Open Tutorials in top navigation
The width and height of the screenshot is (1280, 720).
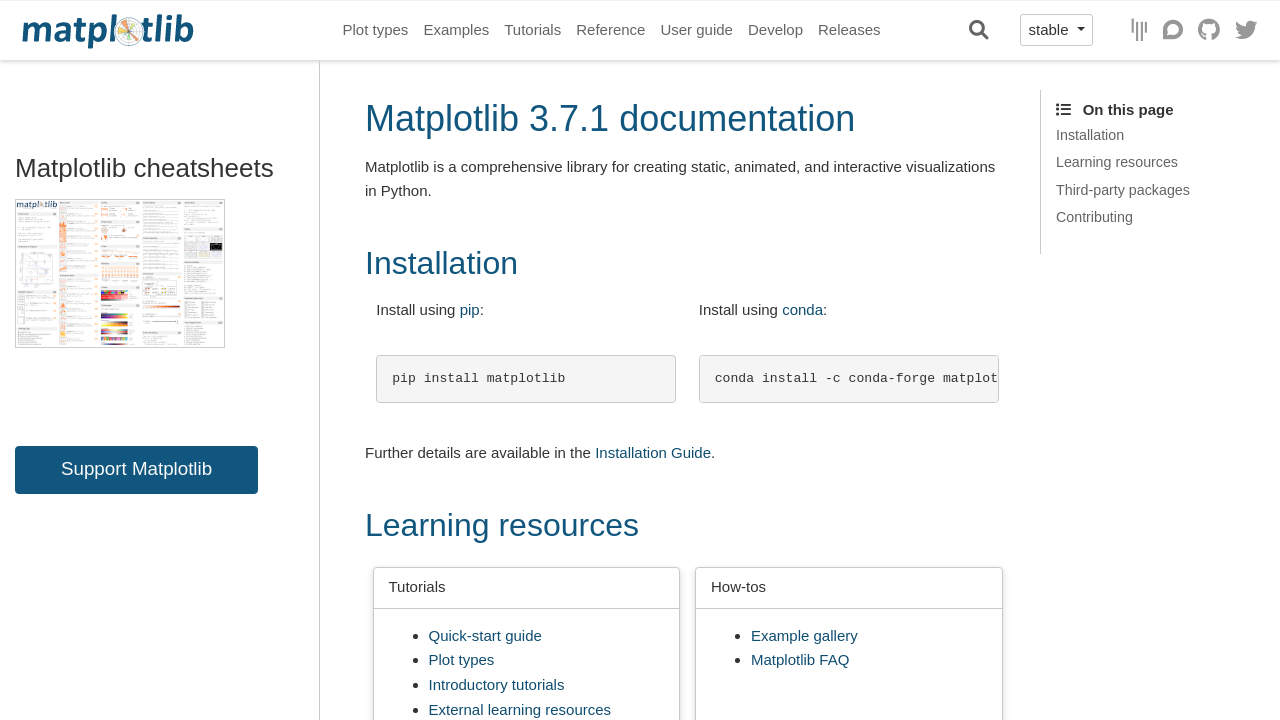point(532,30)
